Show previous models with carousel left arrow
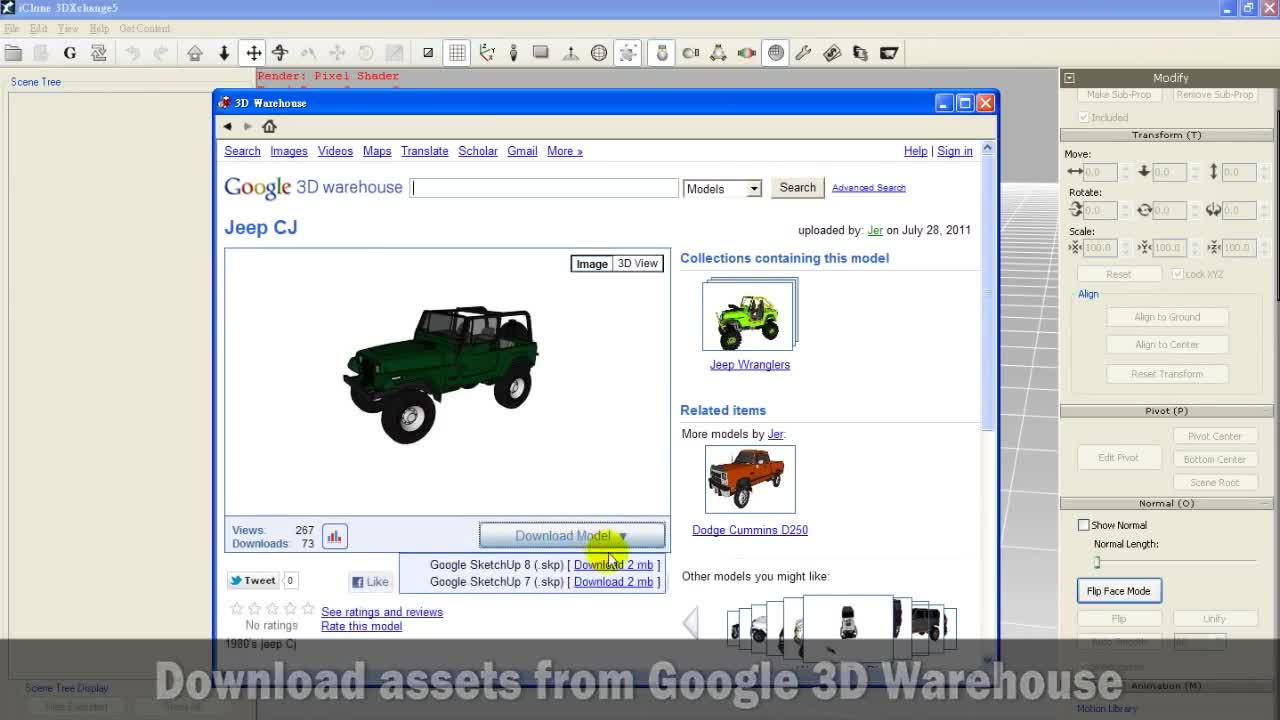 [x=691, y=623]
